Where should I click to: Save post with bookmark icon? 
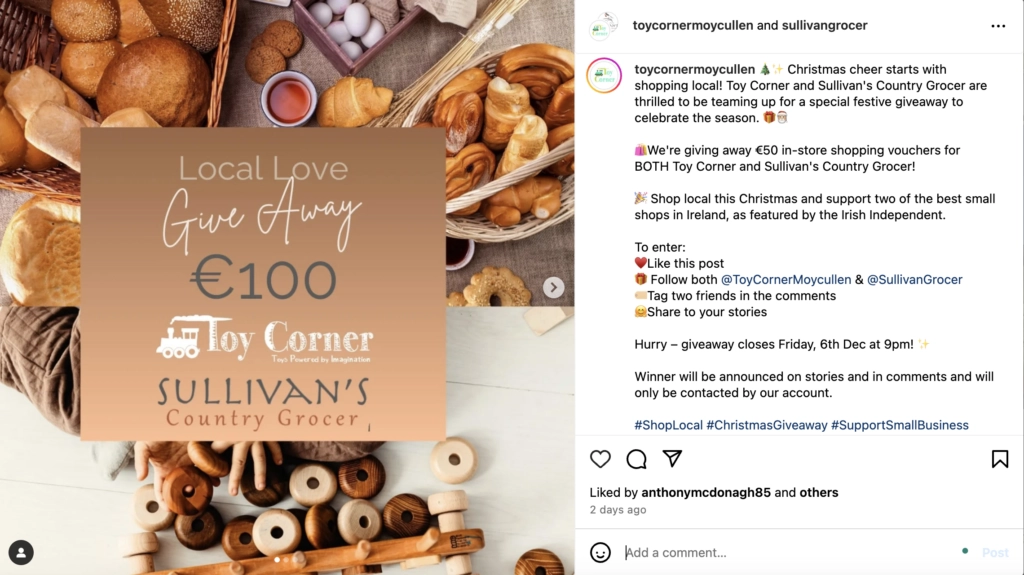click(x=999, y=459)
